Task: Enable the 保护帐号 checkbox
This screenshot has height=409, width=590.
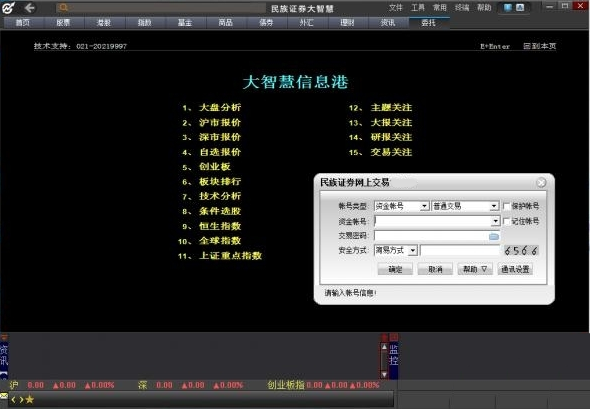Action: click(x=506, y=206)
